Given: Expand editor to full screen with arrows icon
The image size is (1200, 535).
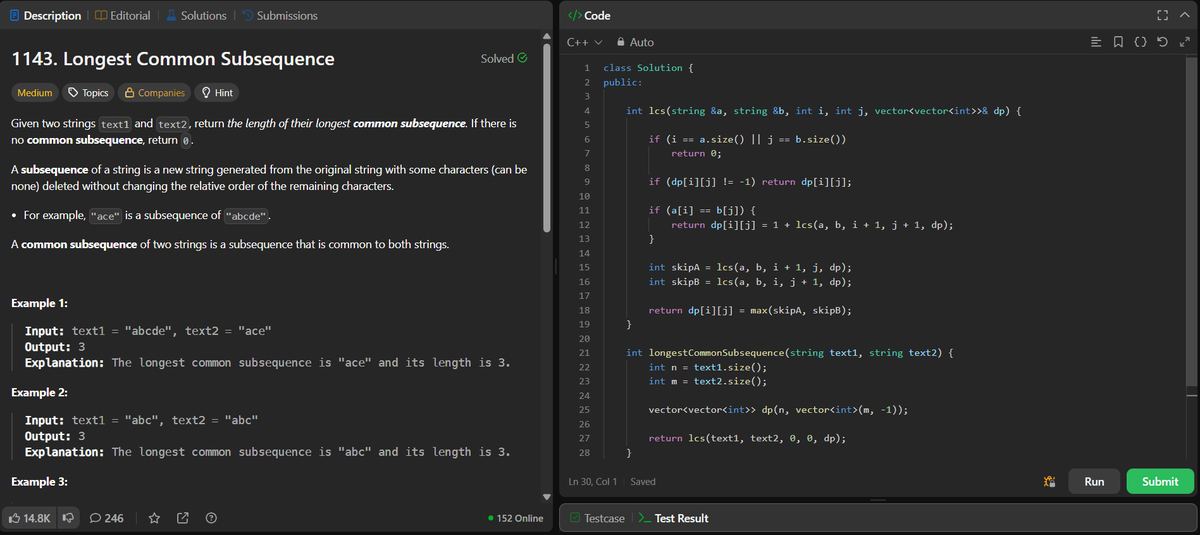Looking at the screenshot, I should (x=1187, y=42).
